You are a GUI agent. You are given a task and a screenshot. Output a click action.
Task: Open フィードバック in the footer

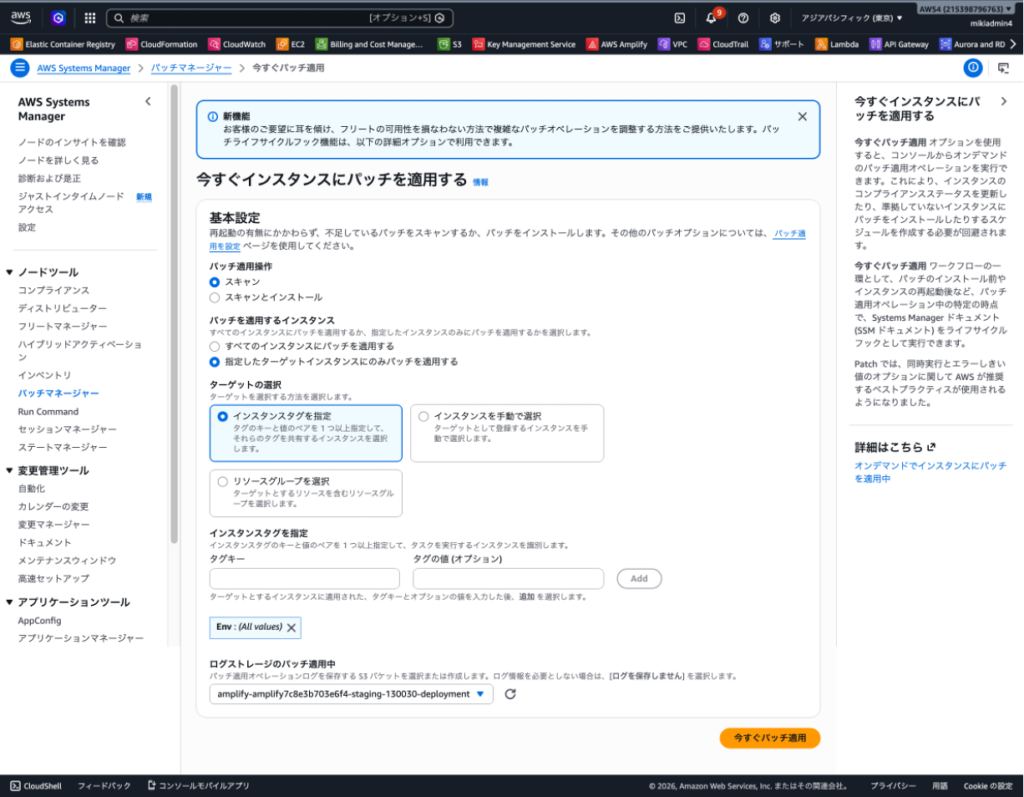104,786
